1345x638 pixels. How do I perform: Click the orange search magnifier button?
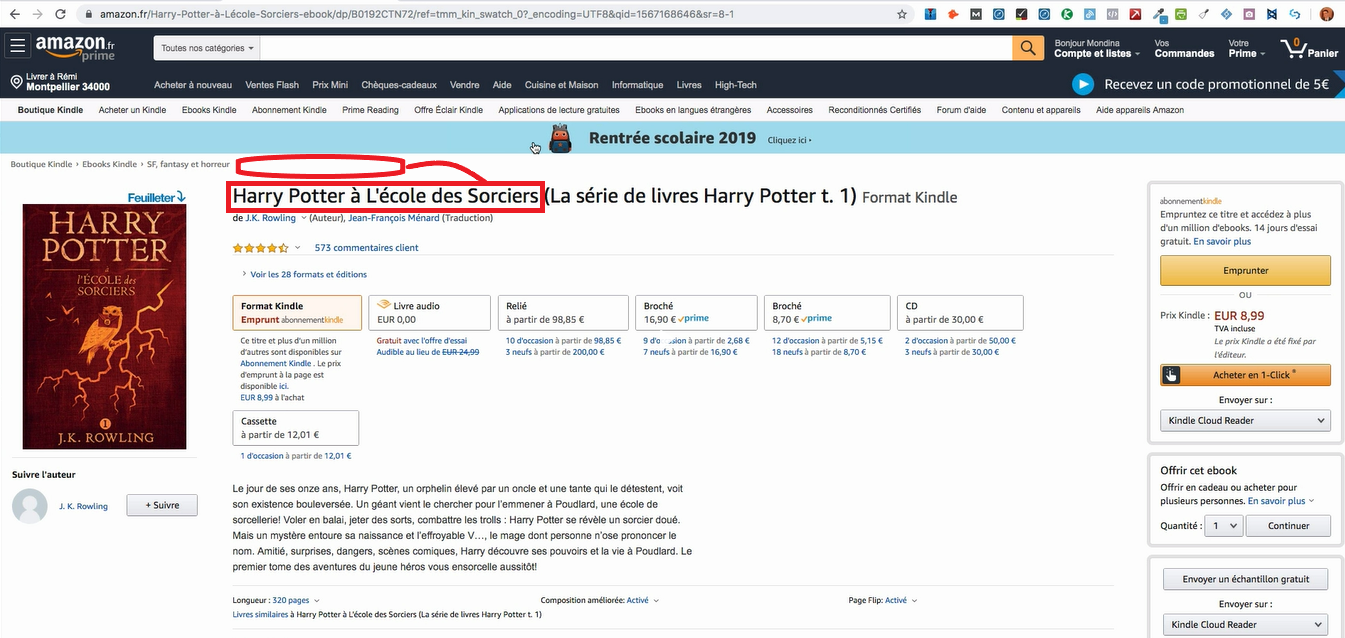(1027, 48)
